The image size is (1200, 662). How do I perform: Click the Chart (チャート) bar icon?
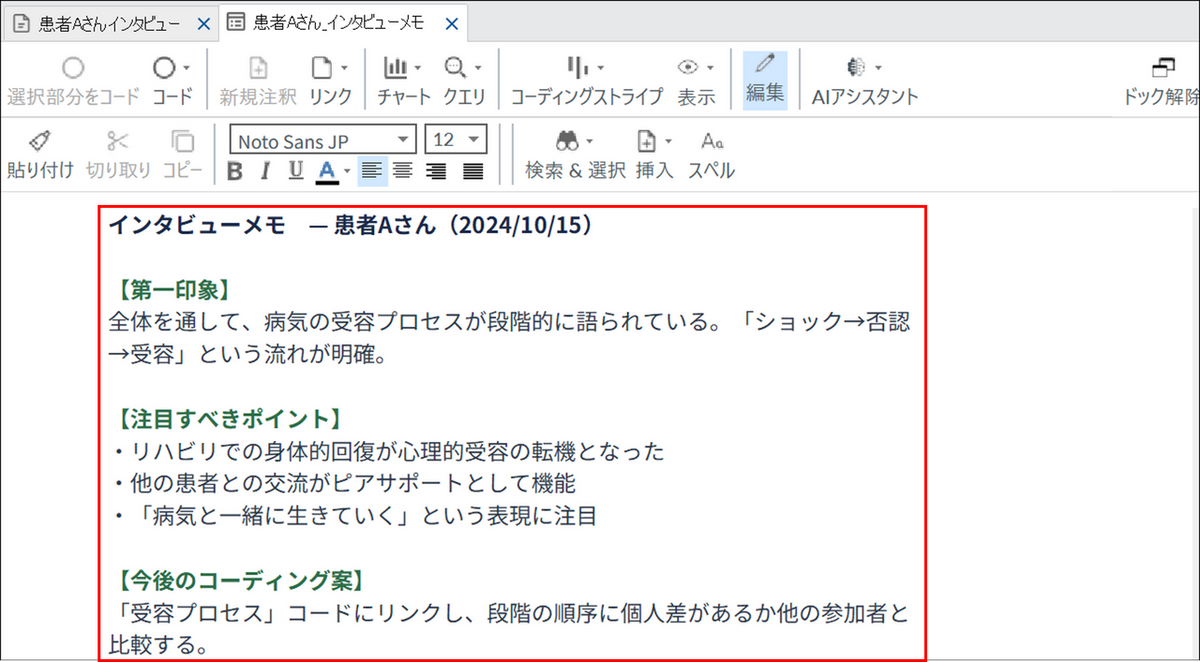397,68
